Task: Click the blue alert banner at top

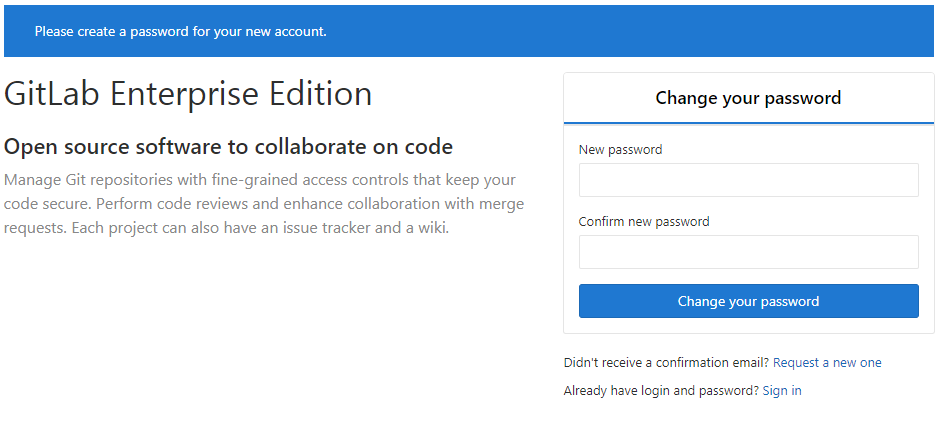Action: (469, 31)
